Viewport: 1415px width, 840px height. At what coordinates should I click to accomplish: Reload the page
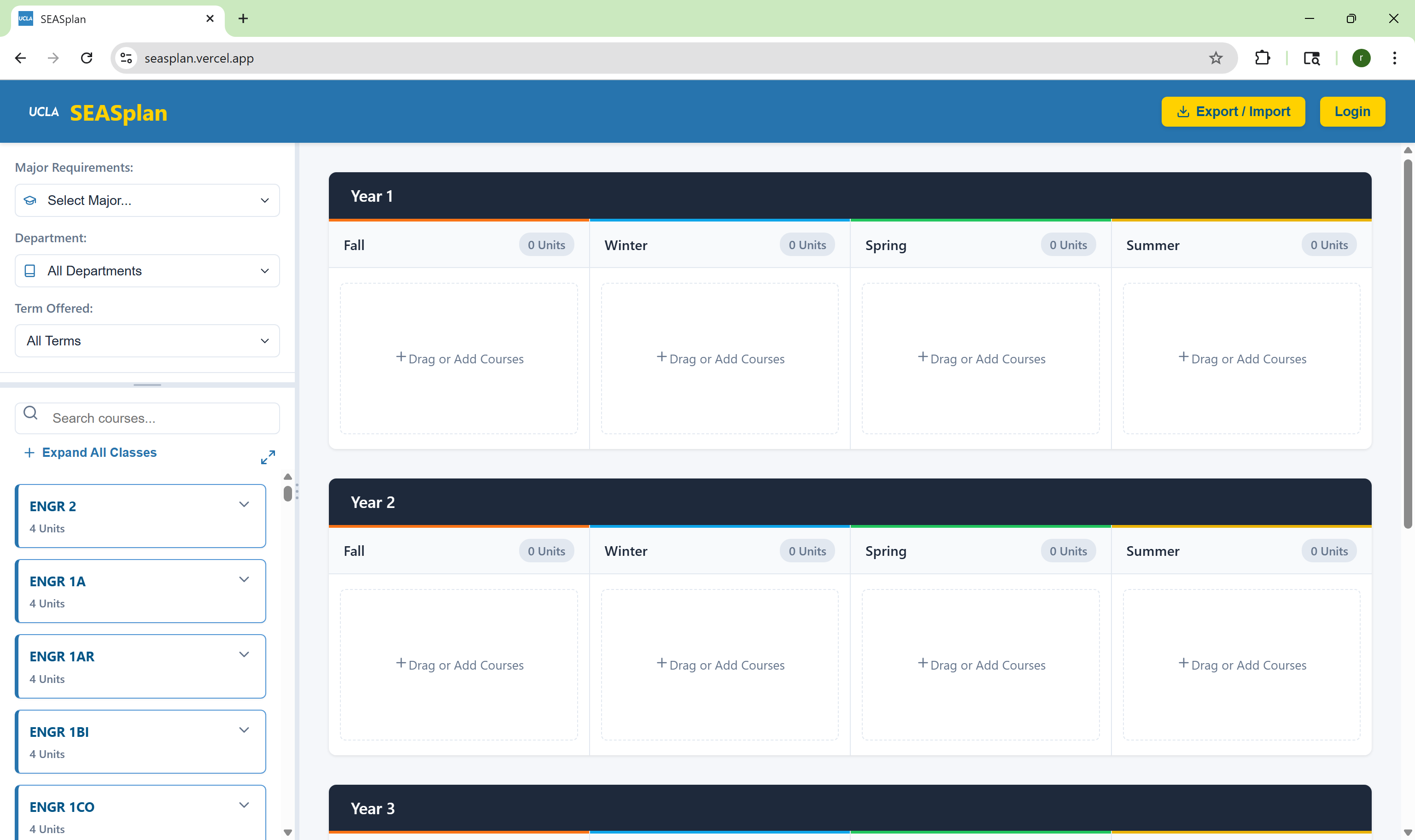coord(87,58)
